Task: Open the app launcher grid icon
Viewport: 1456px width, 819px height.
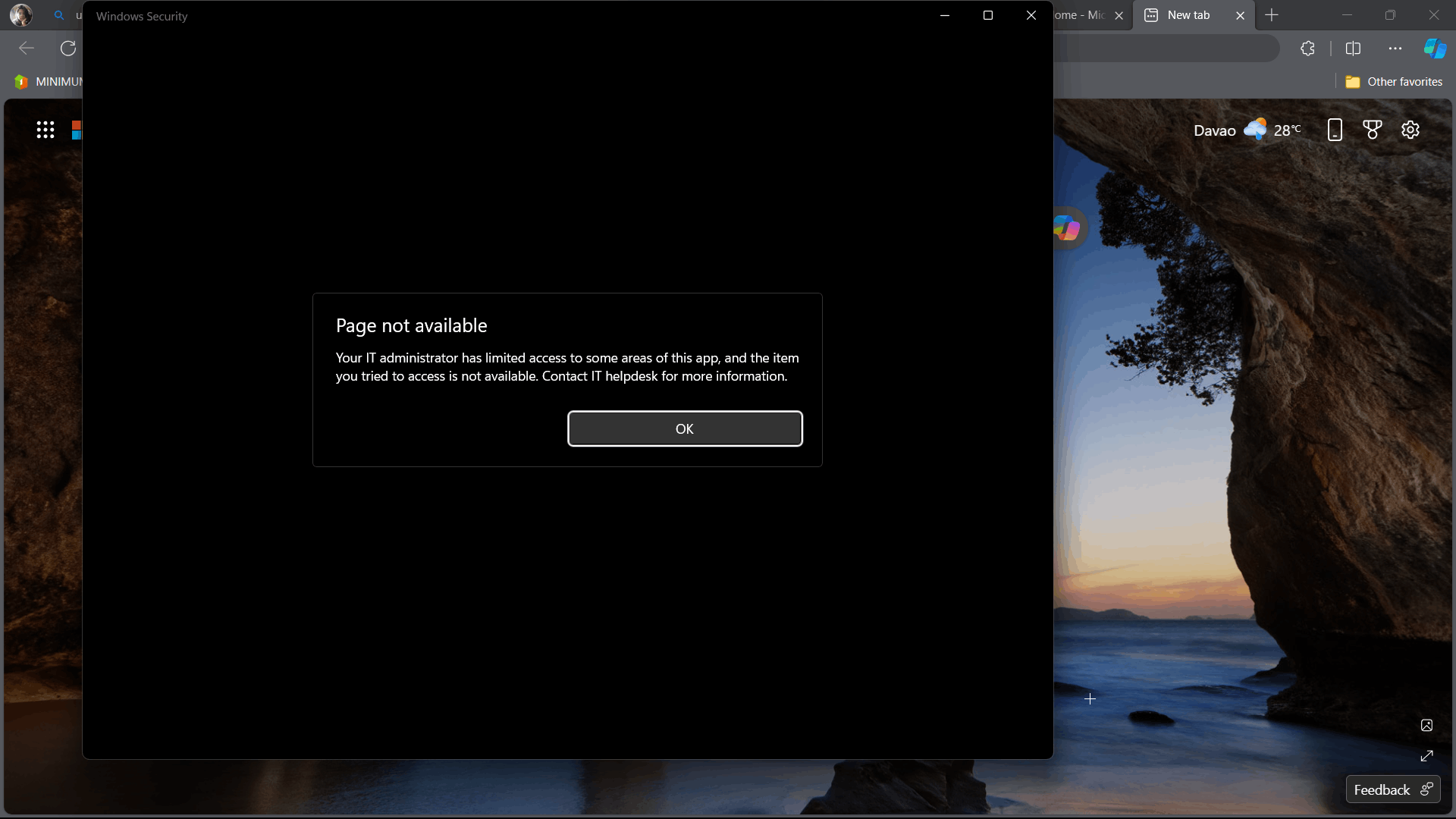Action: 45,130
